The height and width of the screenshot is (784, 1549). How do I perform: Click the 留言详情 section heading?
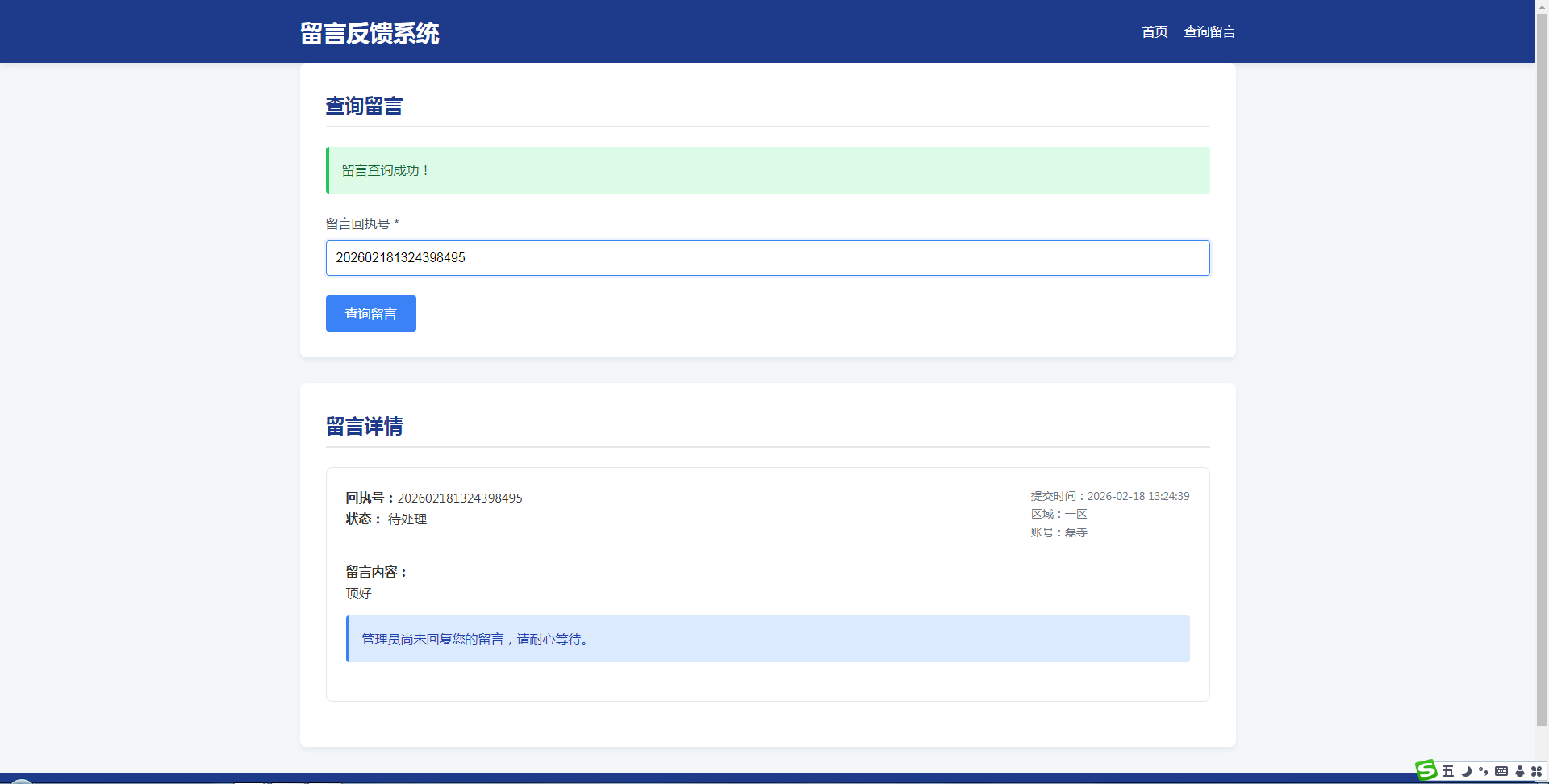coord(364,426)
